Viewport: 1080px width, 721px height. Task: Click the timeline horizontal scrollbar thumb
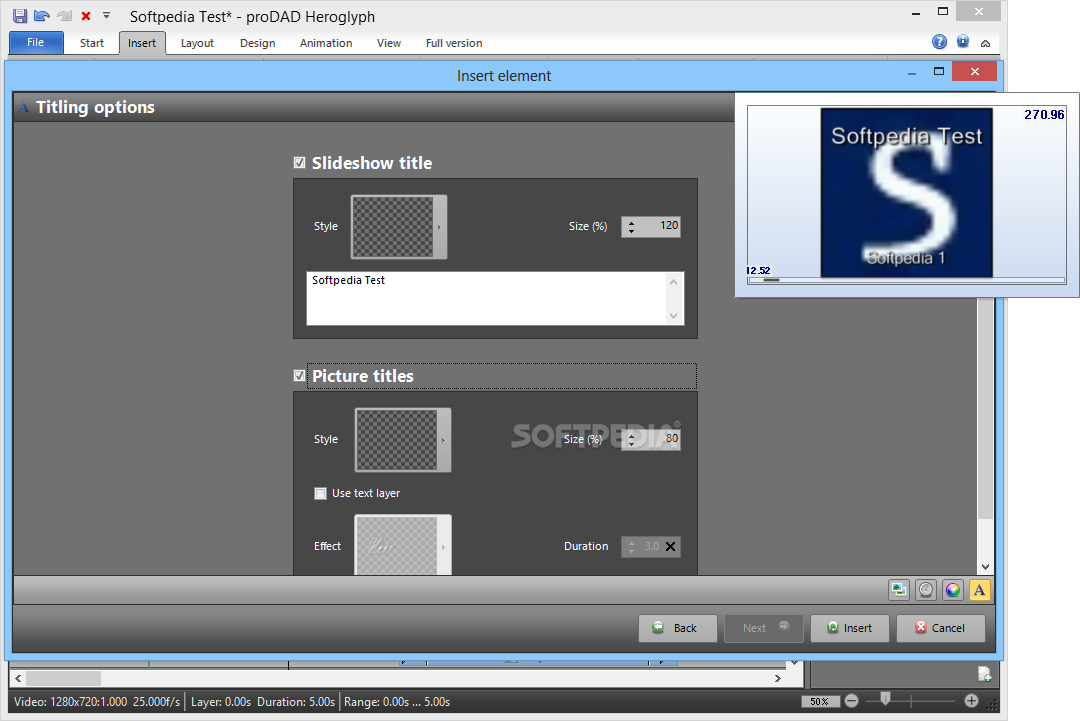[x=63, y=678]
